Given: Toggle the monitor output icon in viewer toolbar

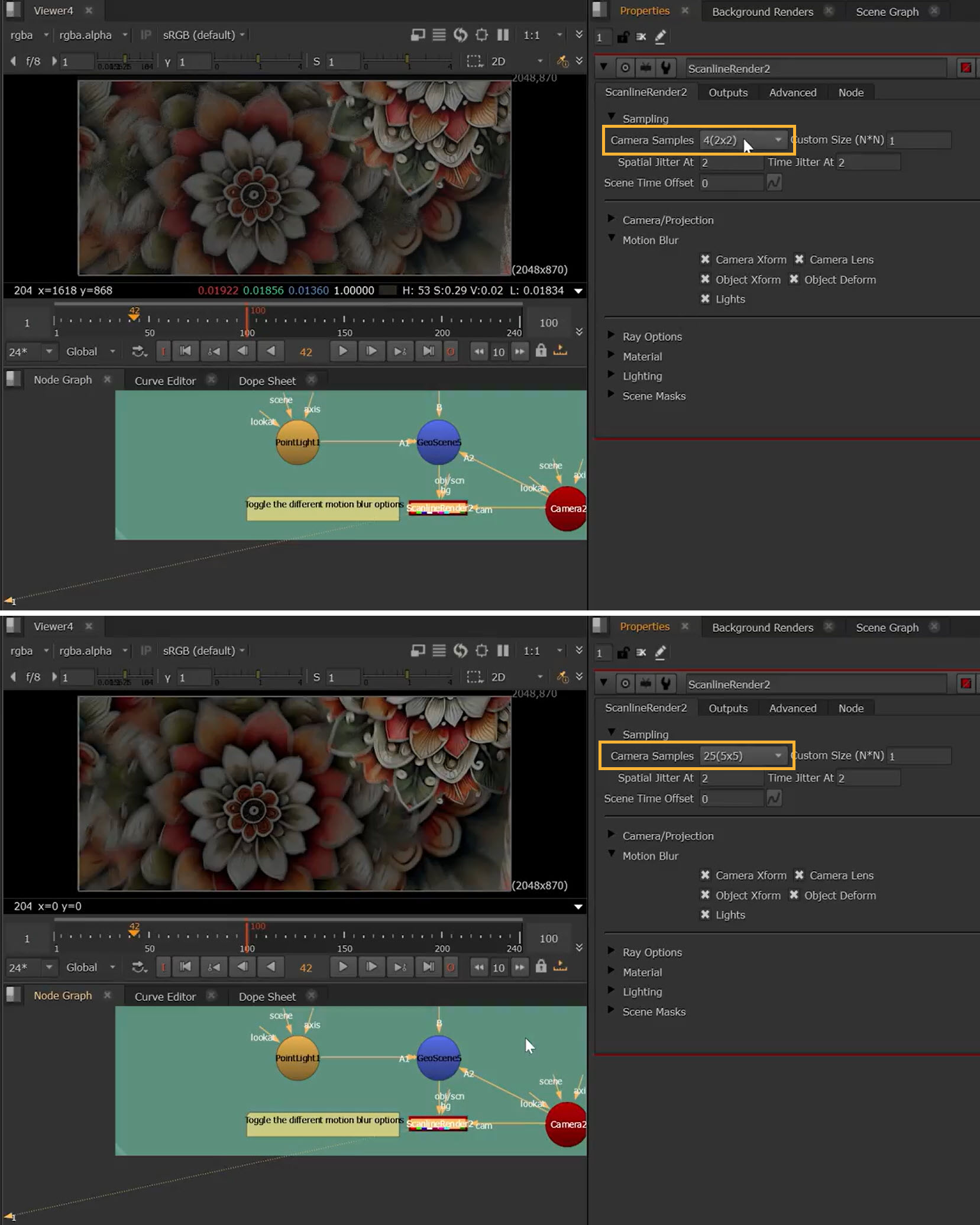Looking at the screenshot, I should point(418,35).
